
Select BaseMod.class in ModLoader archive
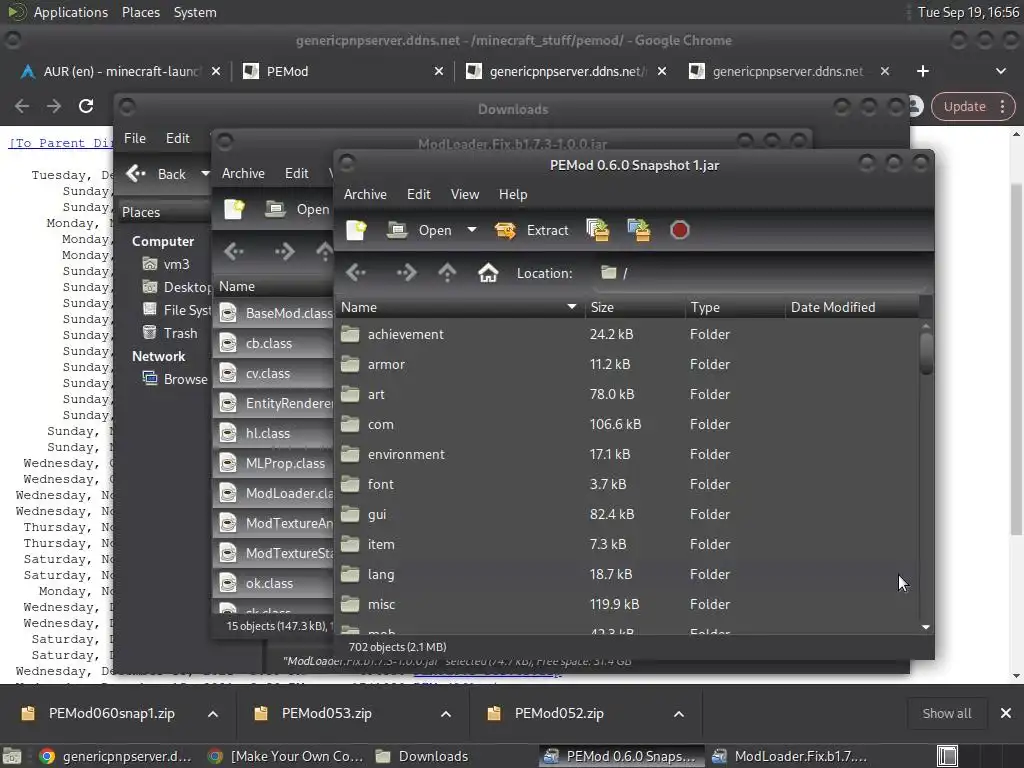click(273, 313)
